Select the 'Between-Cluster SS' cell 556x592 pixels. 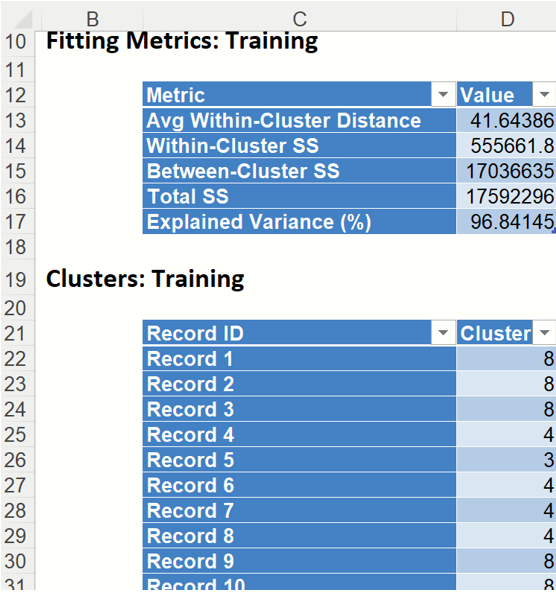299,171
